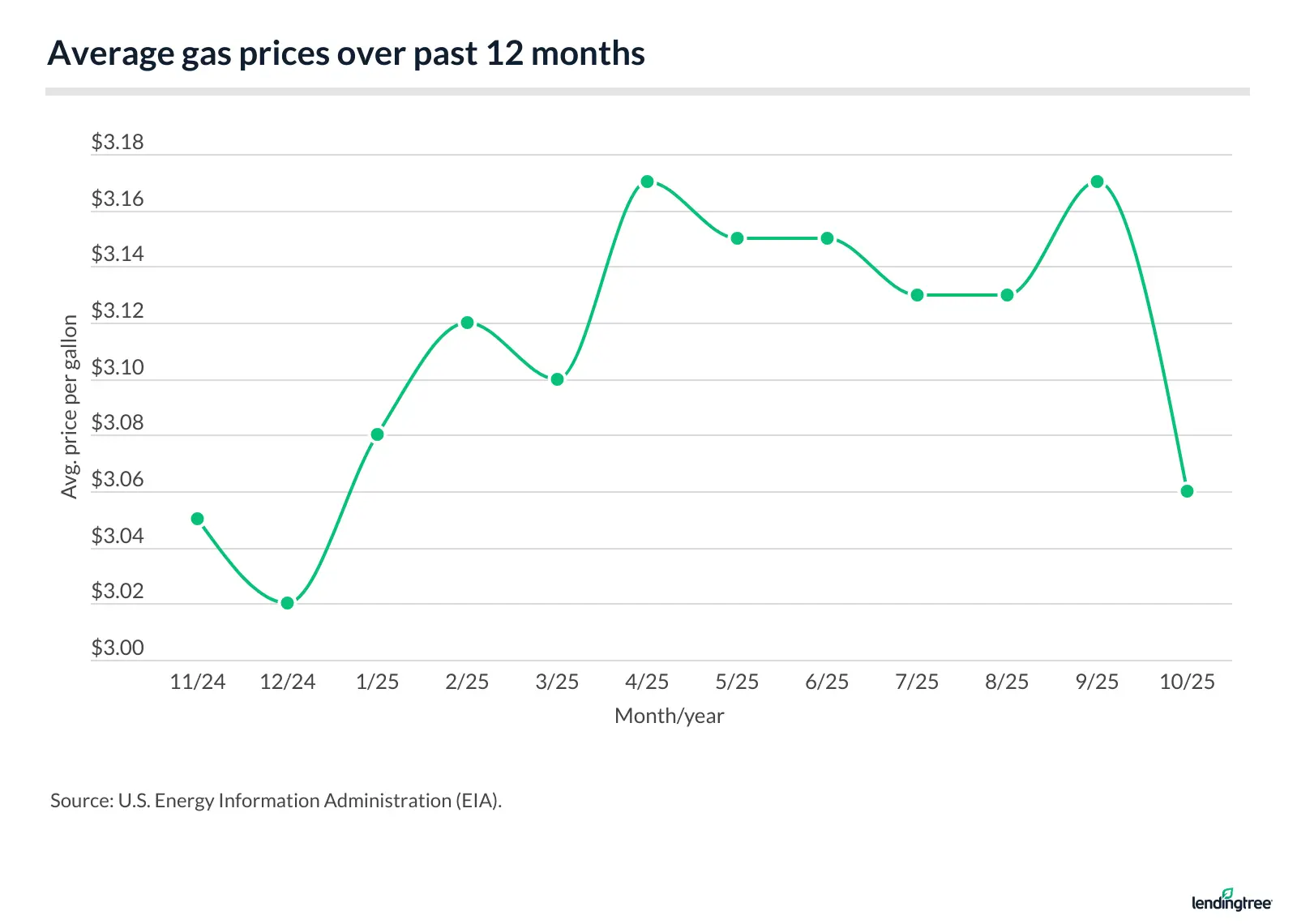Click the LendingTree logo
Image resolution: width=1297 pixels, height=924 pixels.
tap(1231, 901)
